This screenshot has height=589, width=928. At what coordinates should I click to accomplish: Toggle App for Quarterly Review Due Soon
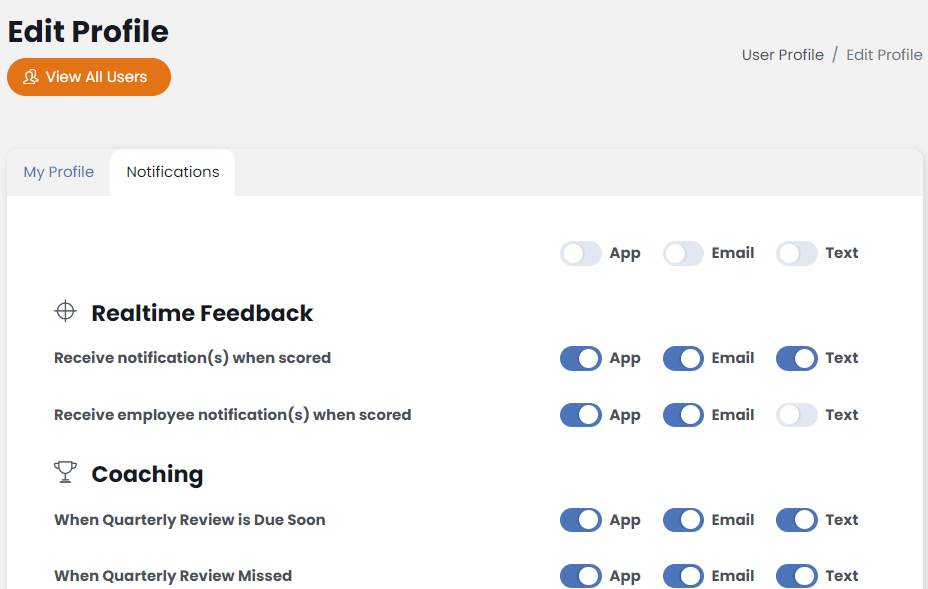click(x=581, y=520)
